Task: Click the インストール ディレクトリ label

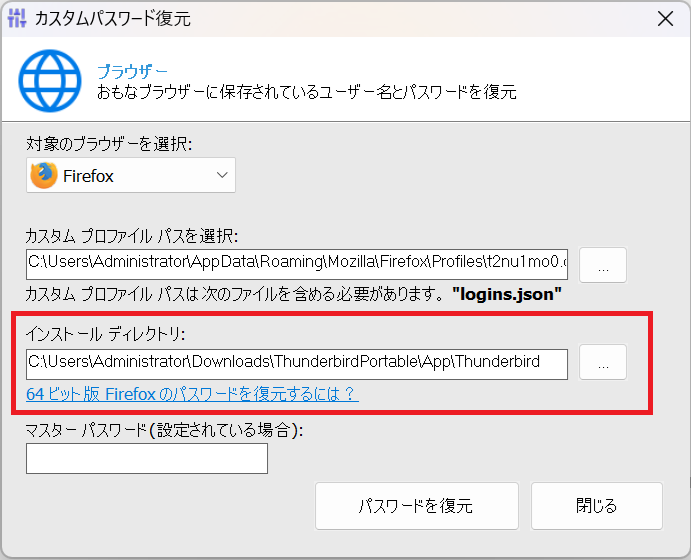Action: (x=105, y=334)
